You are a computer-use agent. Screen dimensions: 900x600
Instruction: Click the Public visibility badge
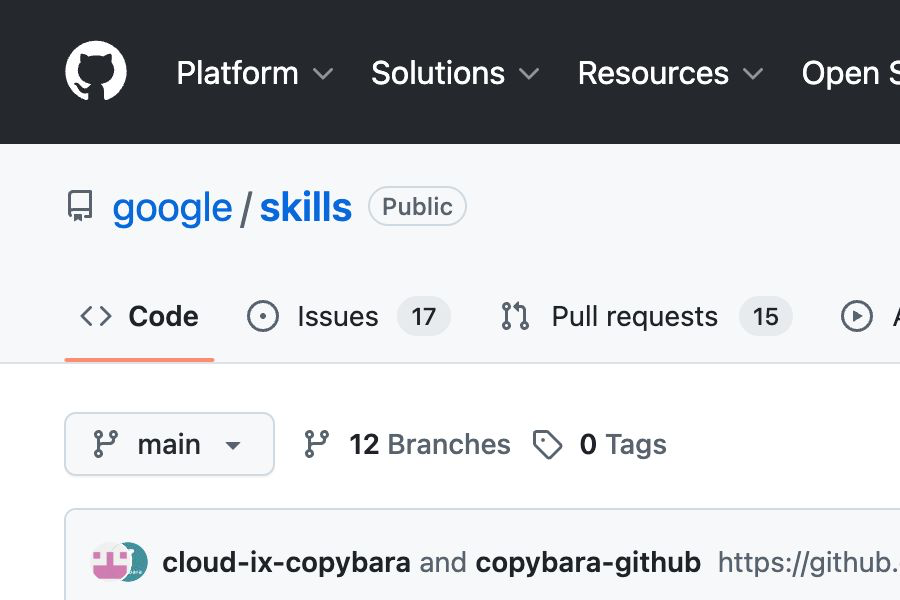417,206
